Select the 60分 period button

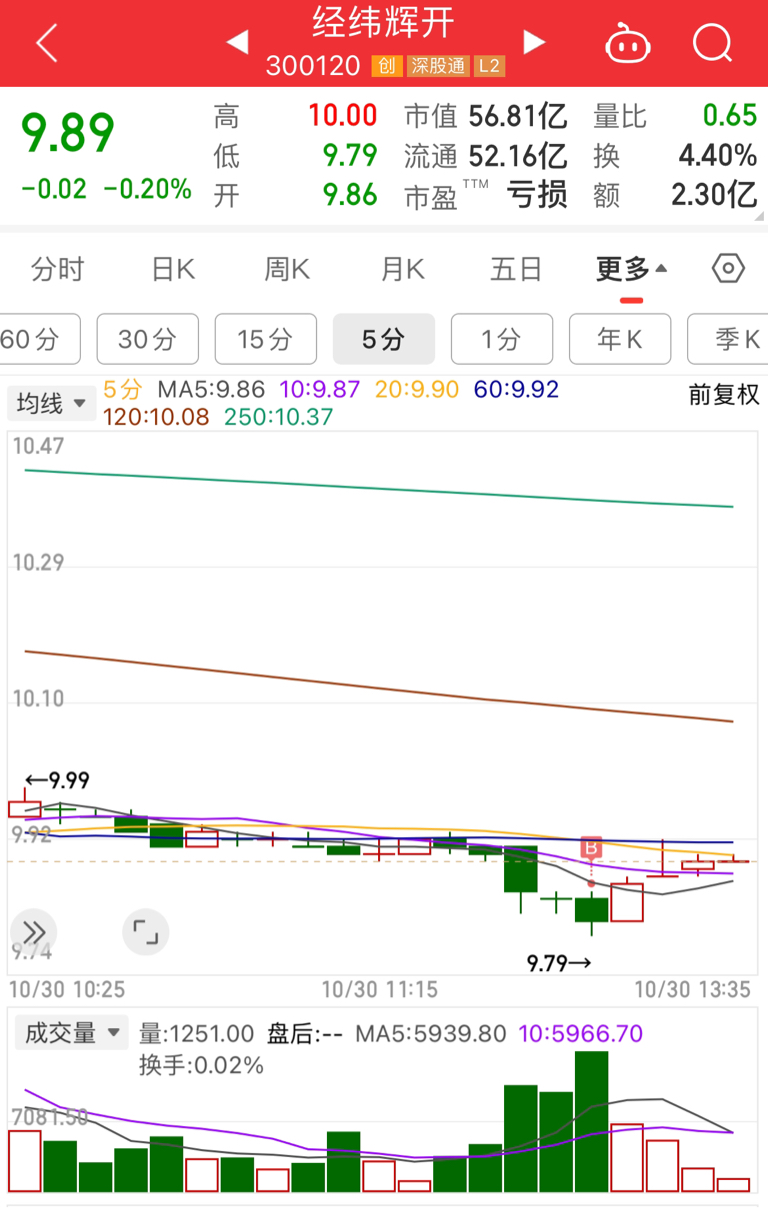[x=40, y=339]
